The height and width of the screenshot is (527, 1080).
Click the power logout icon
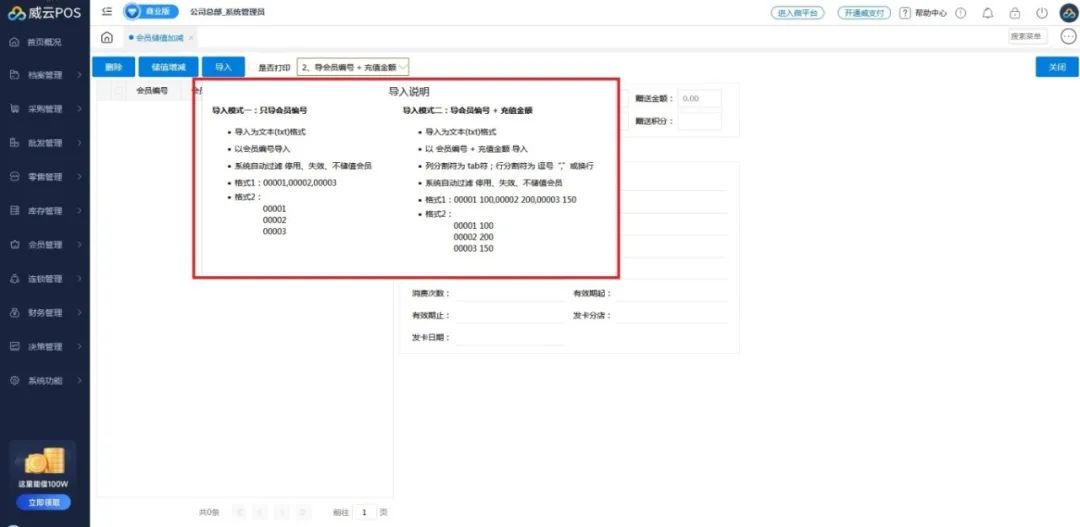tap(1041, 13)
